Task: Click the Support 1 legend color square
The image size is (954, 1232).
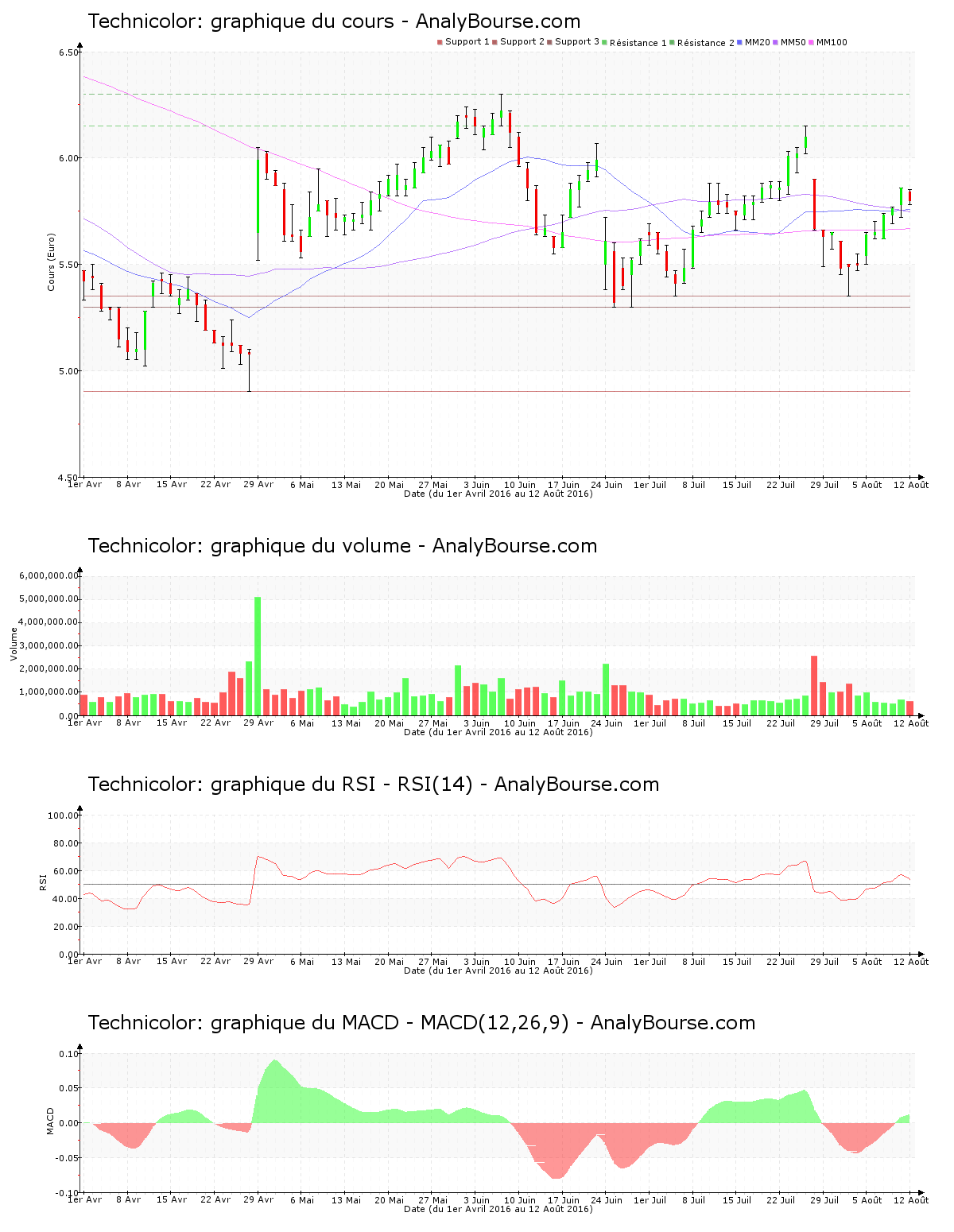Action: click(440, 42)
